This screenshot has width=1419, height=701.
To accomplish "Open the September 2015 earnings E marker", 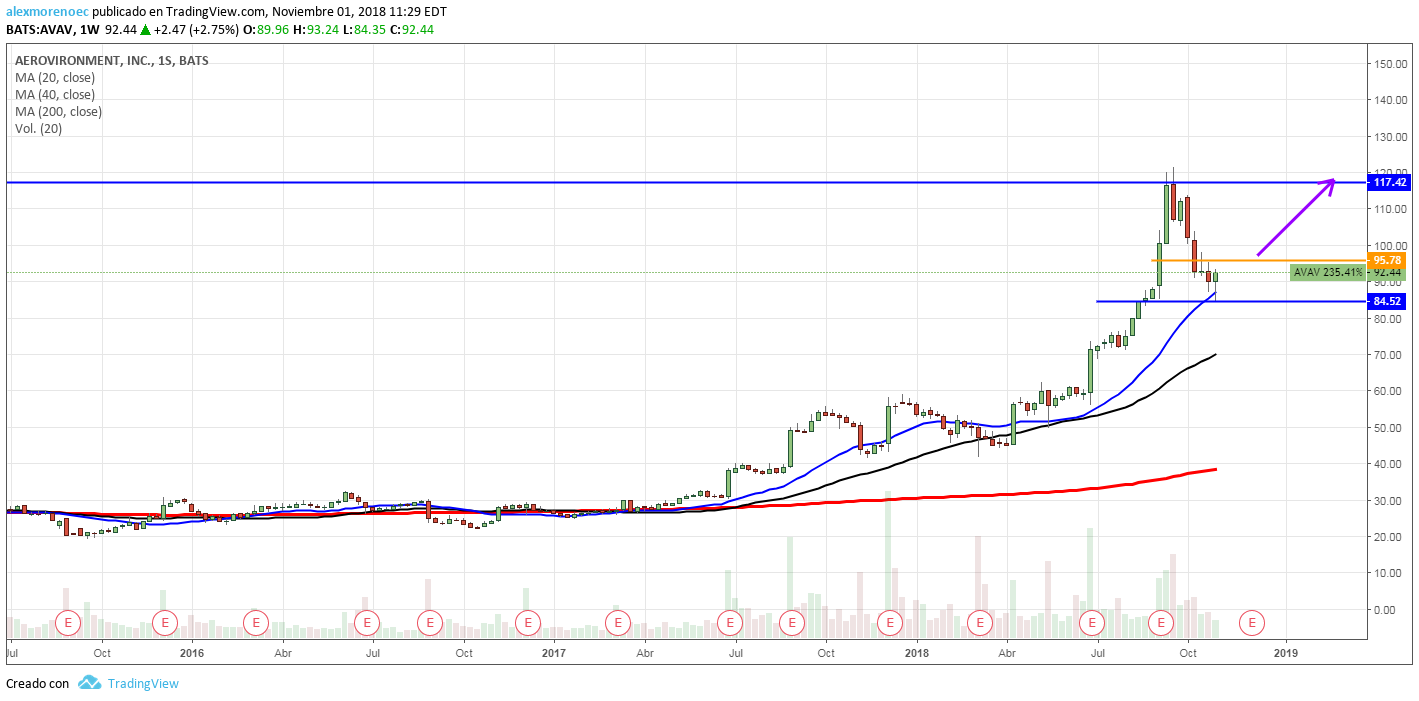I will point(69,622).
